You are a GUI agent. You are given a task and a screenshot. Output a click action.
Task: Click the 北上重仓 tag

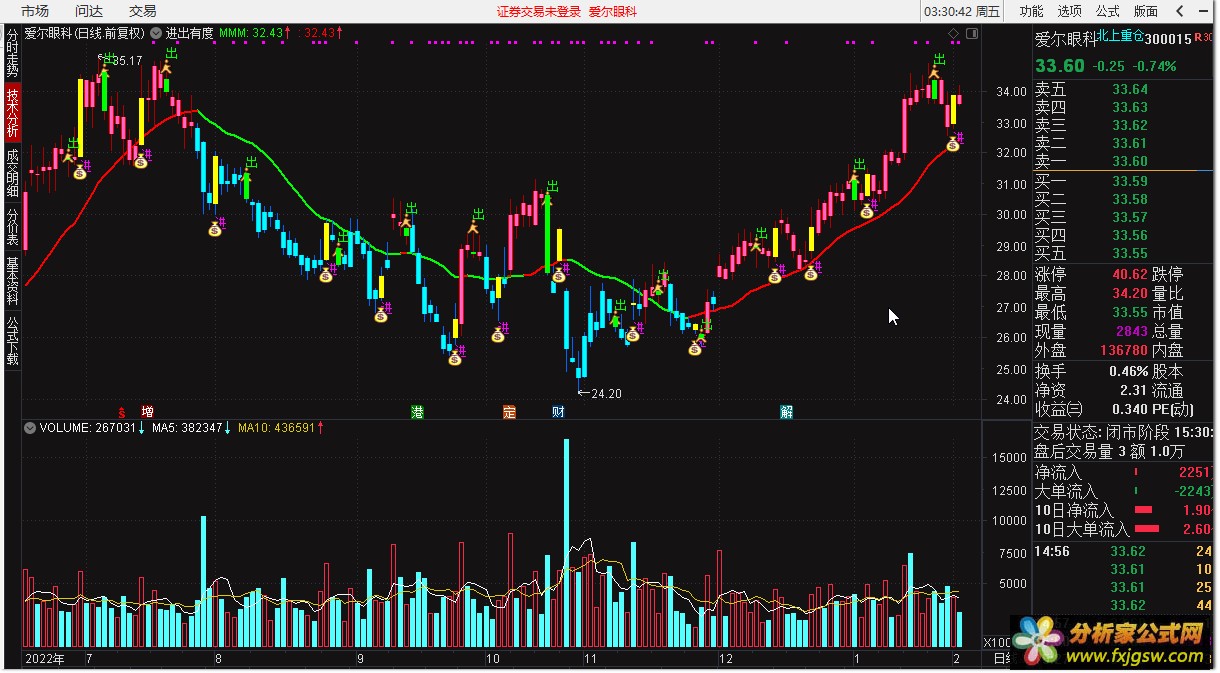1120,36
